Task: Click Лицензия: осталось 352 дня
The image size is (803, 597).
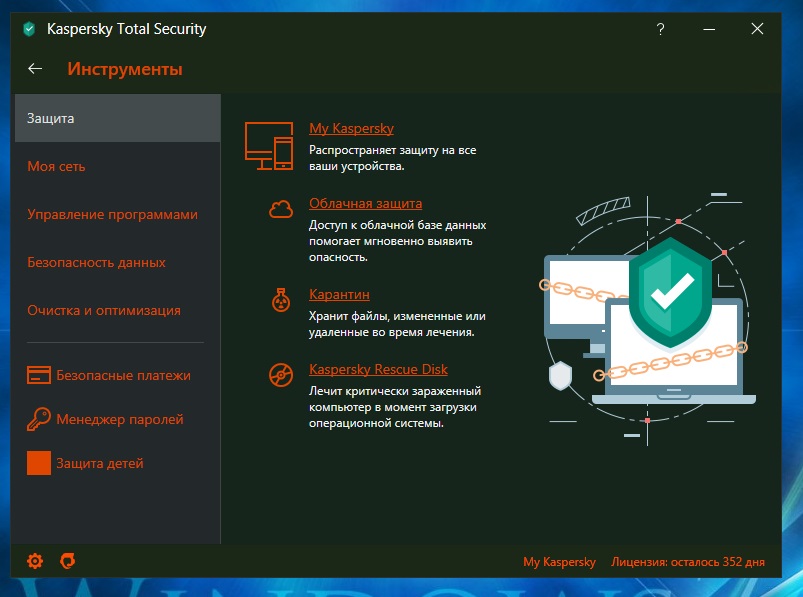Action: (x=688, y=562)
